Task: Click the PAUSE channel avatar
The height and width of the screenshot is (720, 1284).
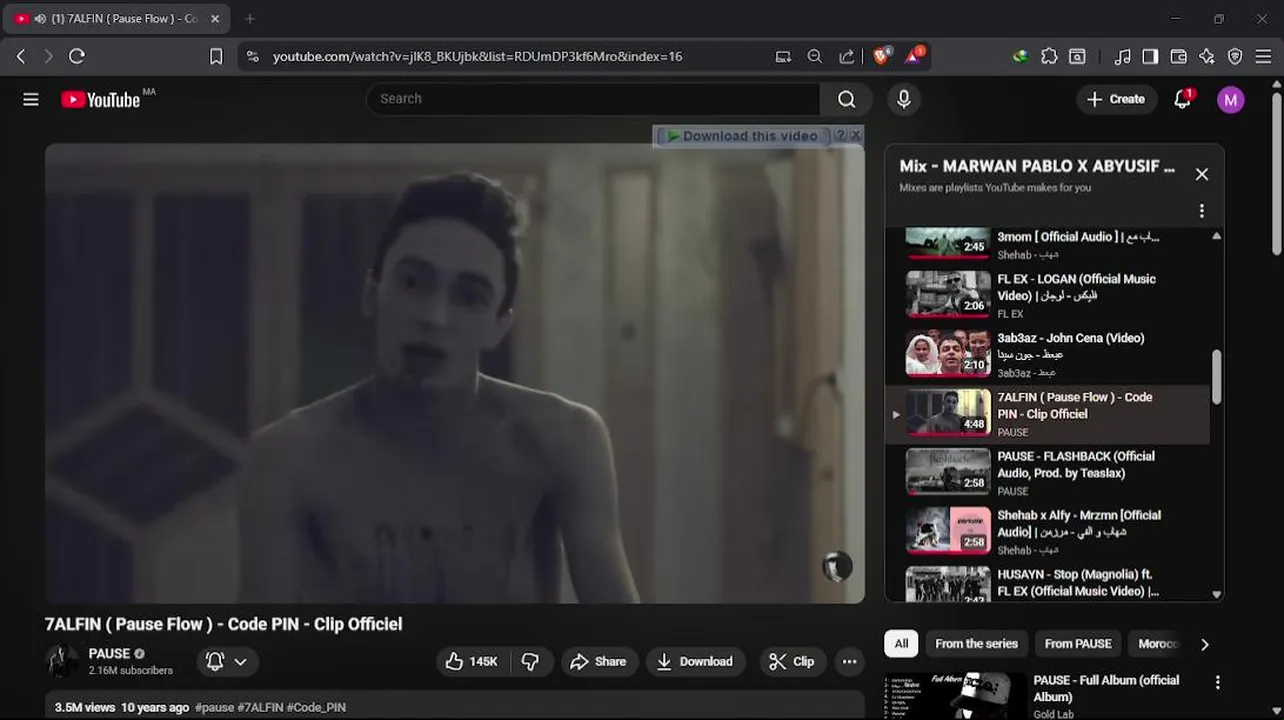Action: [x=62, y=661]
